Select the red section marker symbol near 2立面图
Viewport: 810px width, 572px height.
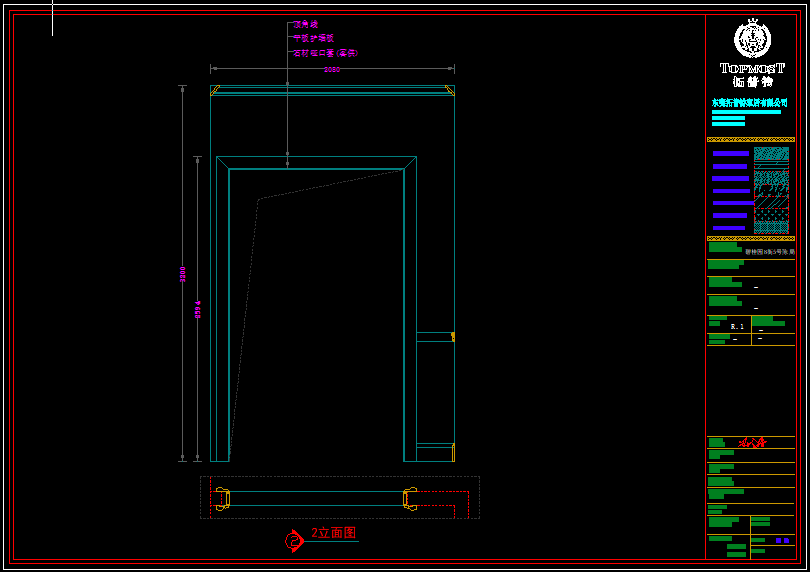(294, 541)
